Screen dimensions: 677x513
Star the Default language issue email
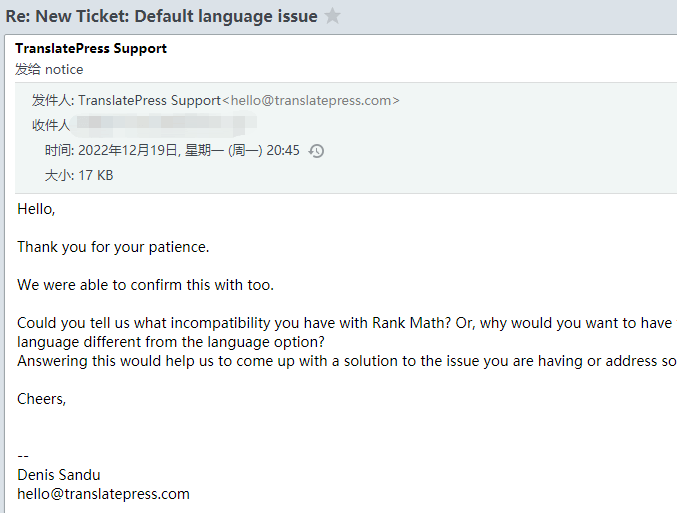(x=334, y=16)
